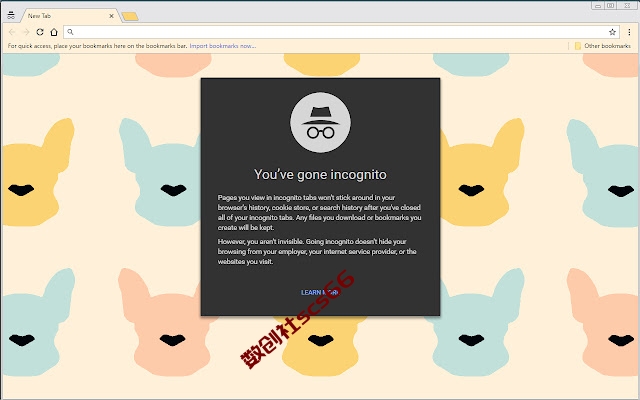This screenshot has height=400, width=640.
Task: Maximize the browser window
Action: pyautogui.click(x=611, y=6)
